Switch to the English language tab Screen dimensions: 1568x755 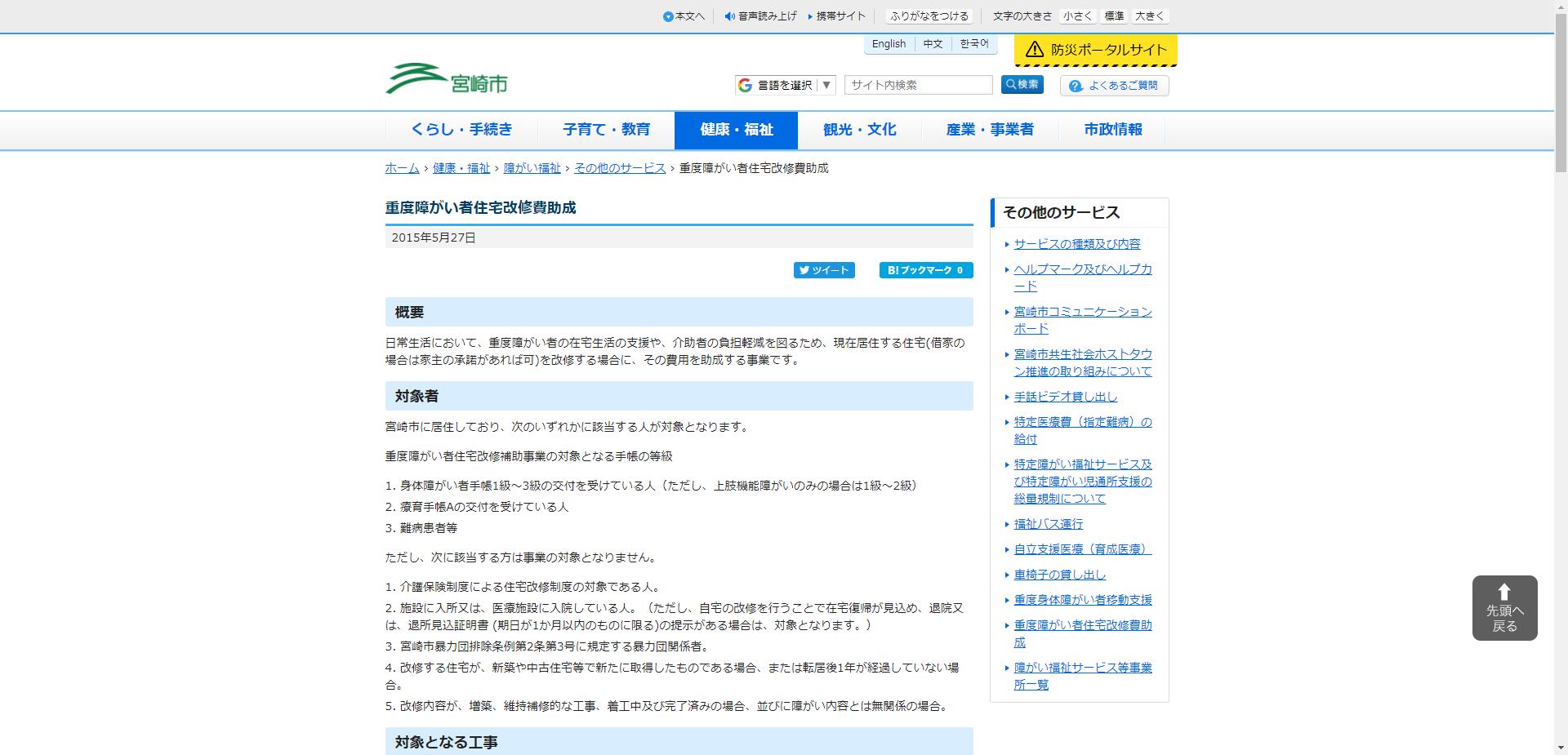[888, 43]
